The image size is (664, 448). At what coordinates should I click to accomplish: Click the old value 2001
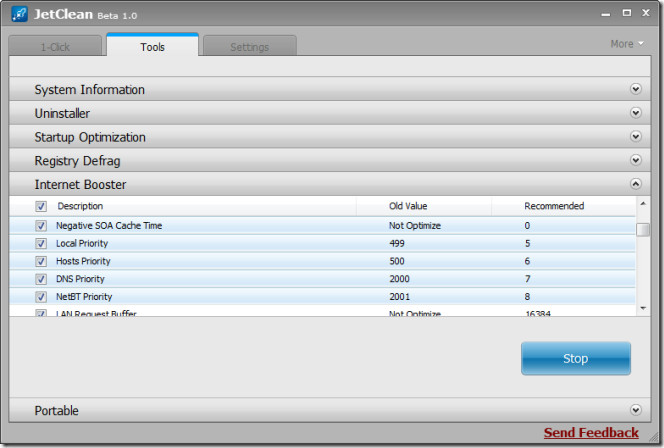coord(399,297)
